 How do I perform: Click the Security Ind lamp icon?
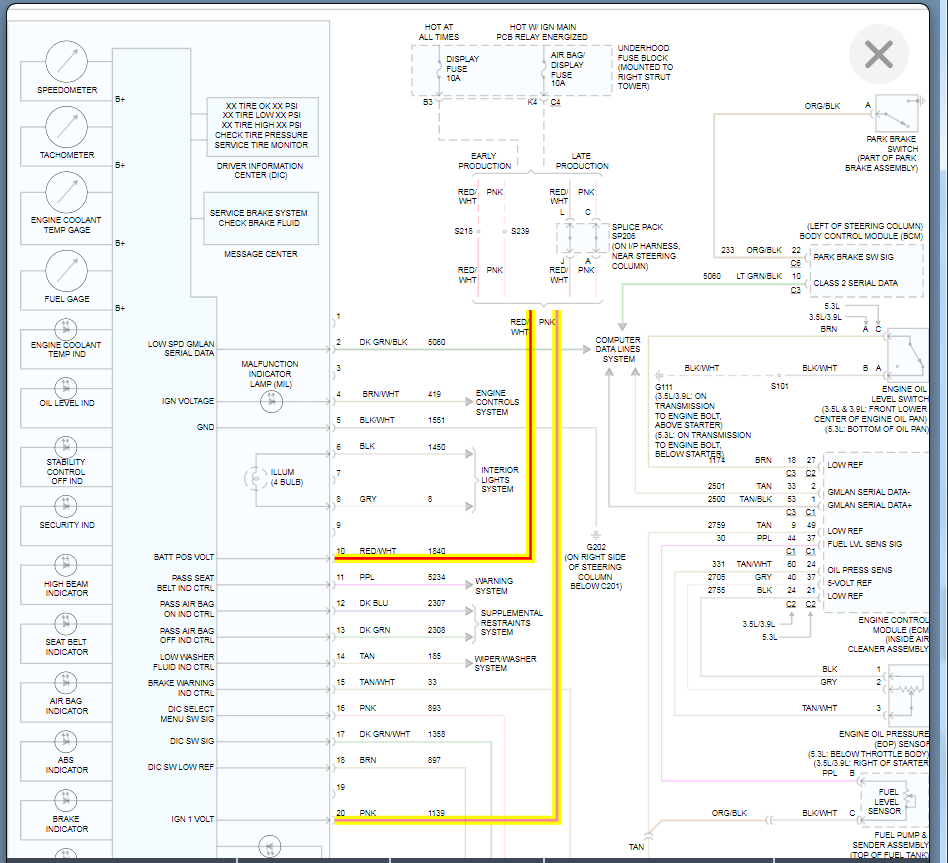coord(66,506)
